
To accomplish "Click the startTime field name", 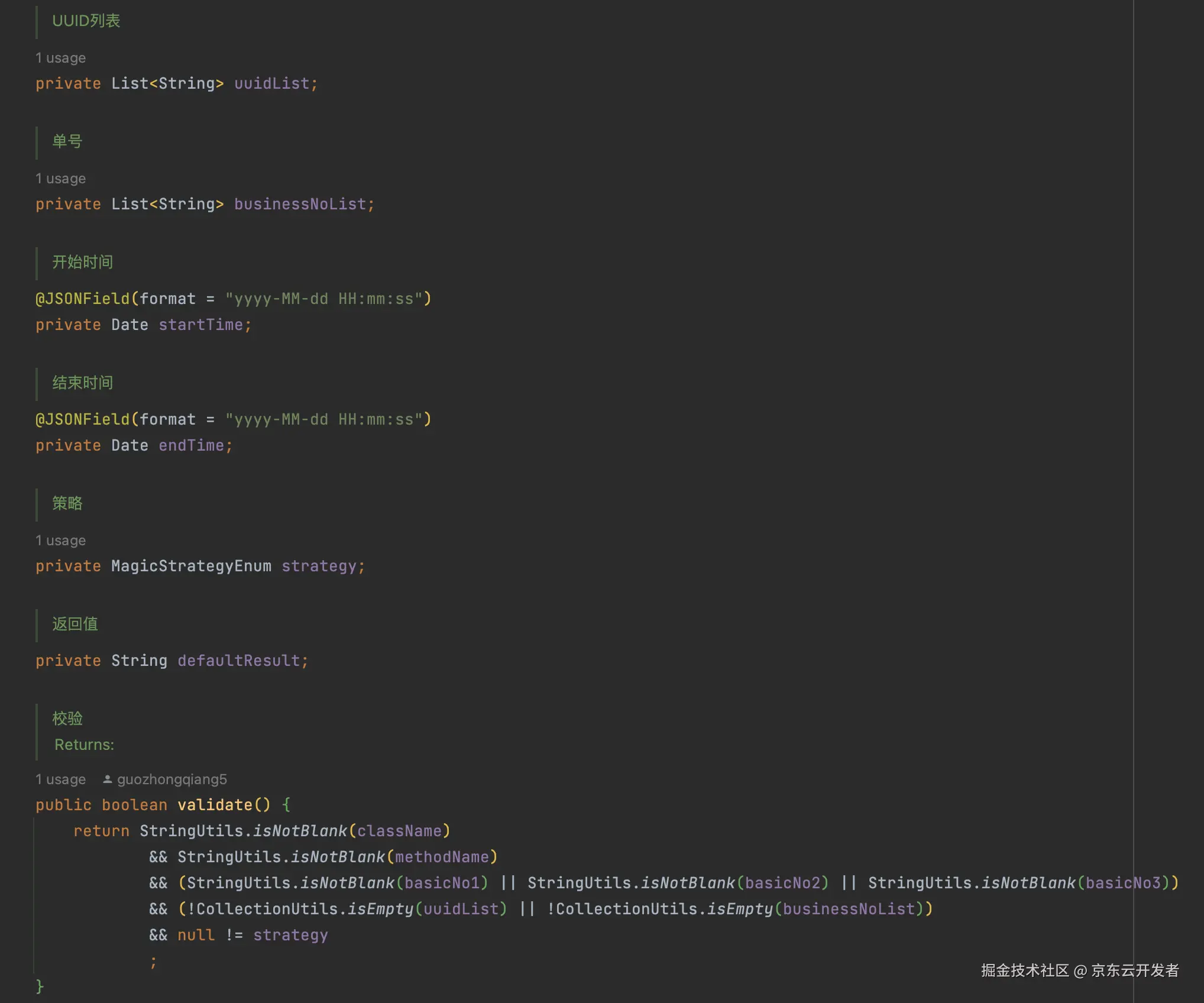I will coord(200,325).
